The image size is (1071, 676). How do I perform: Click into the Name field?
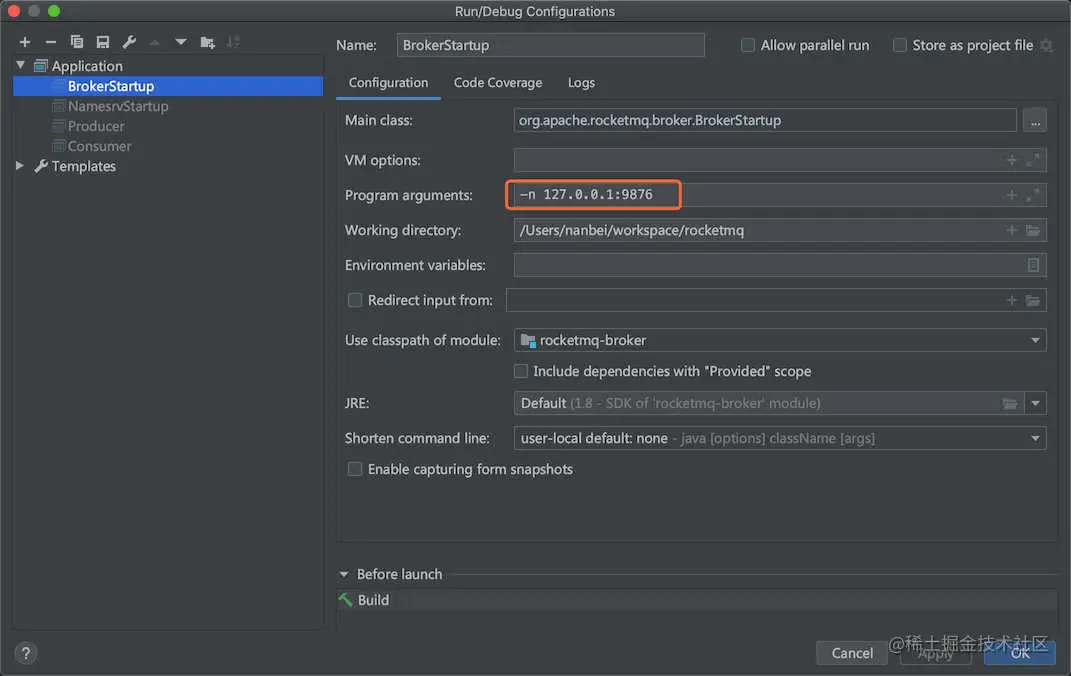pyautogui.click(x=551, y=45)
